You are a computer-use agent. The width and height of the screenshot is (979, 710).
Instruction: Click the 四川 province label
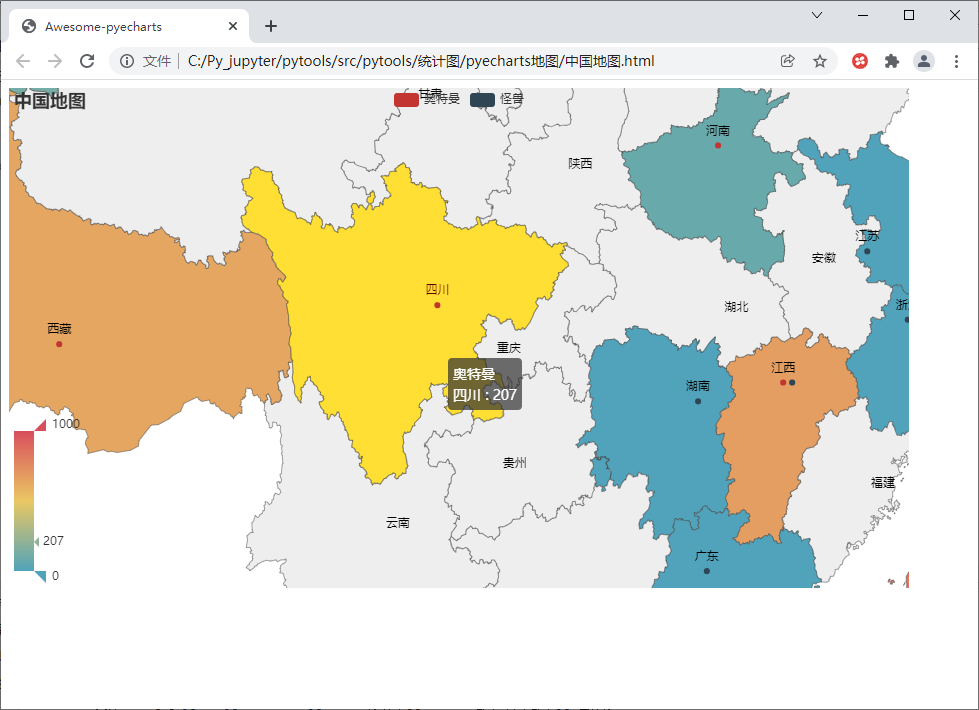coord(437,289)
